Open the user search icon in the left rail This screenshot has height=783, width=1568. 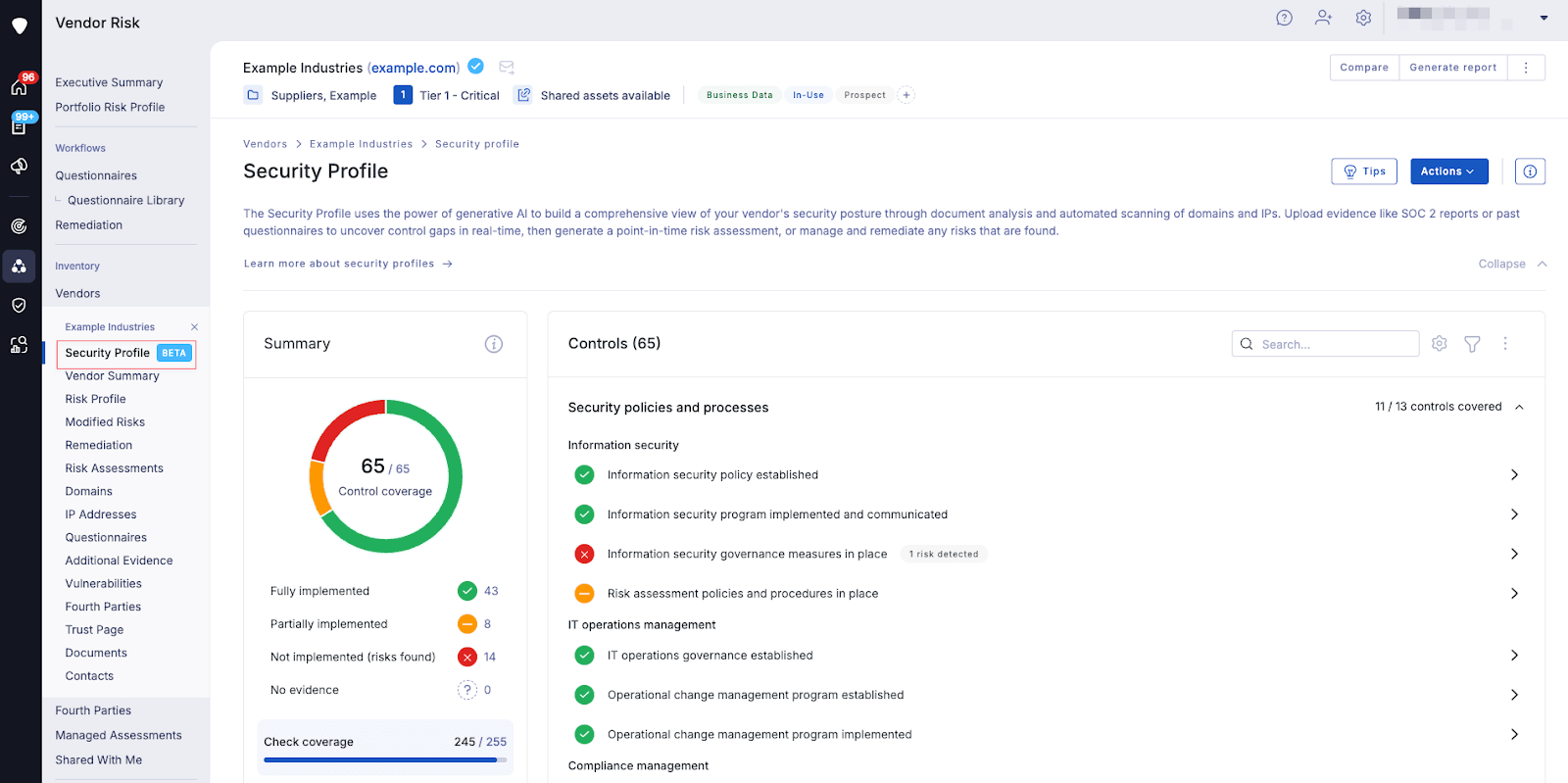tap(19, 344)
